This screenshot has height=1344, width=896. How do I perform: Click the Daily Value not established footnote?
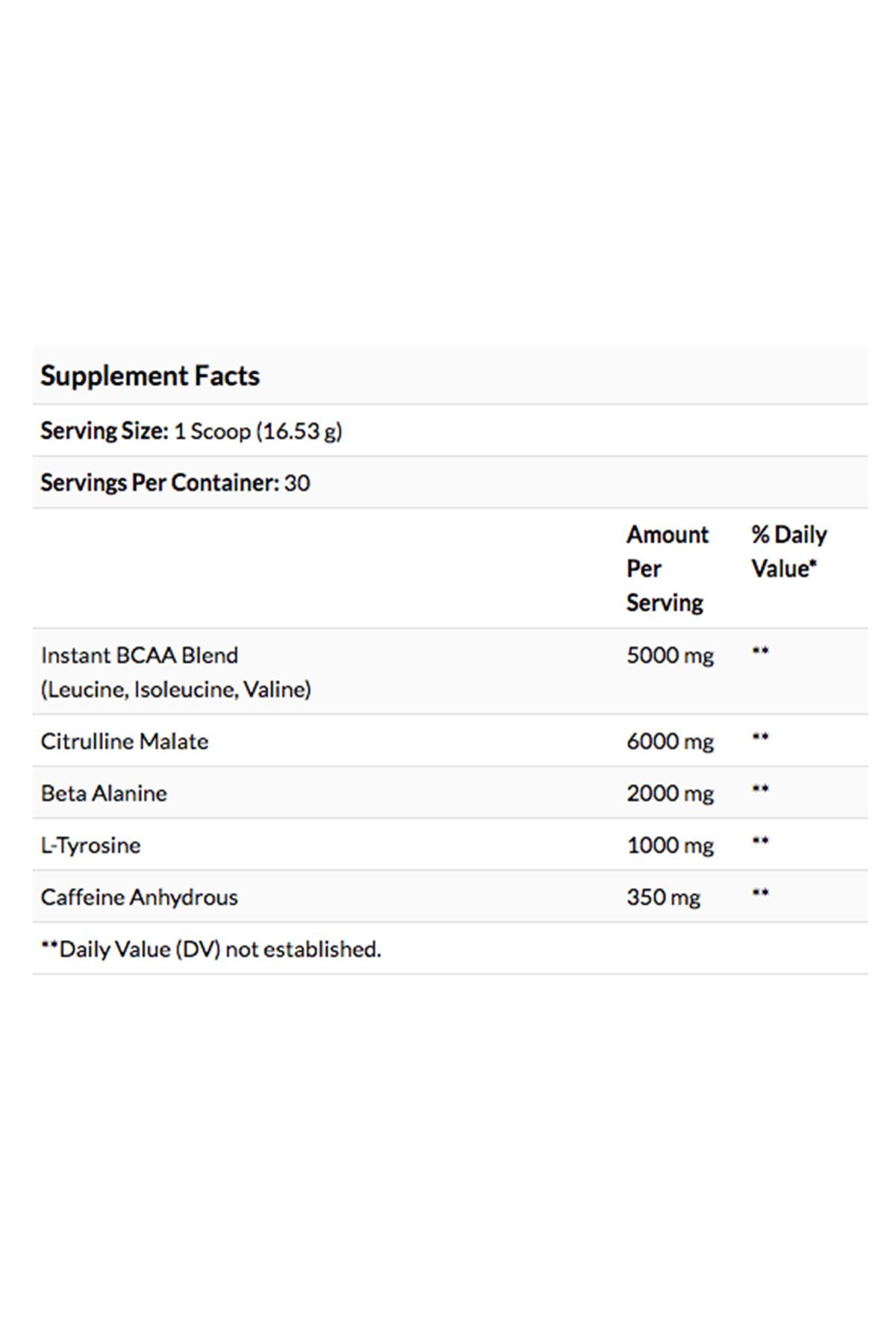(211, 949)
